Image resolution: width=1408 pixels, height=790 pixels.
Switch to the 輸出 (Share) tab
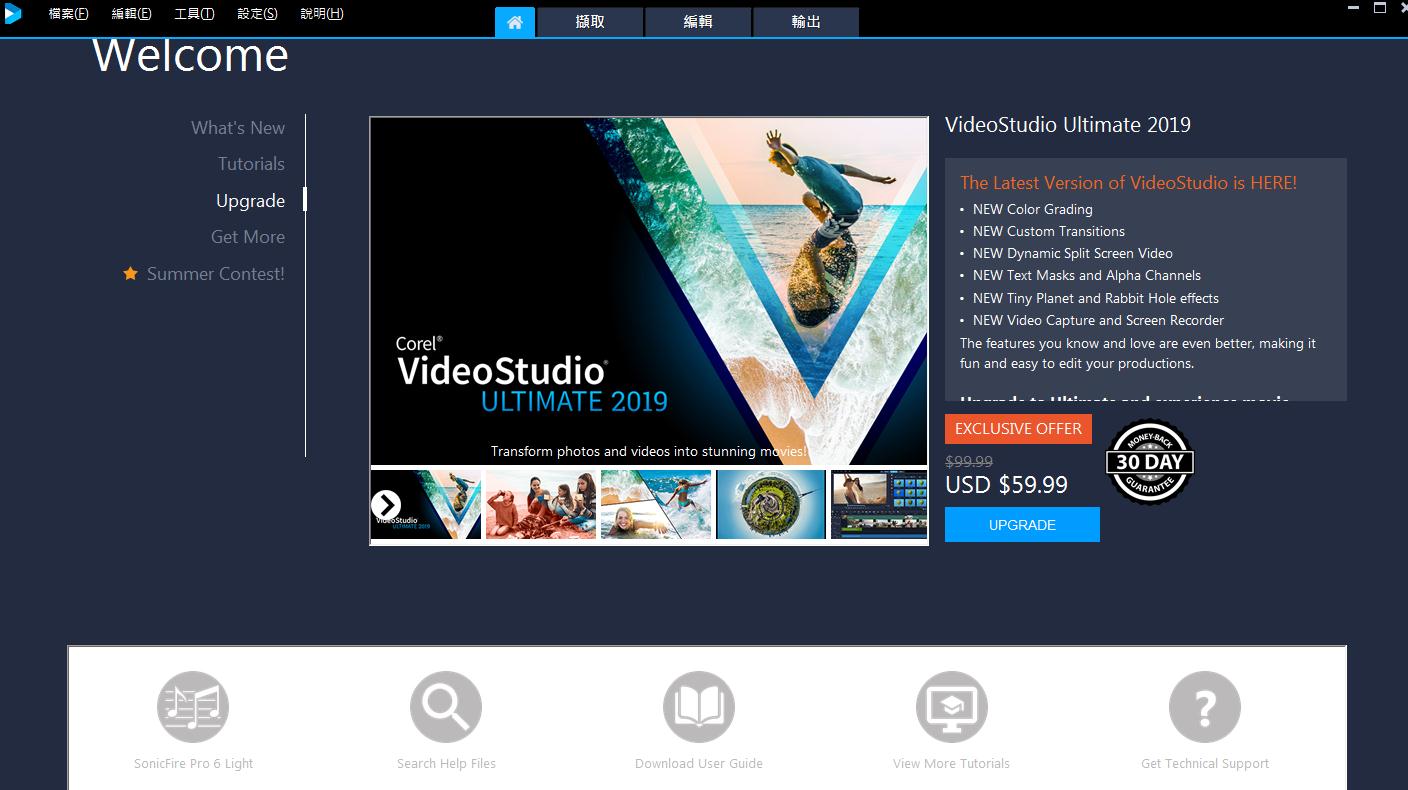tap(806, 22)
